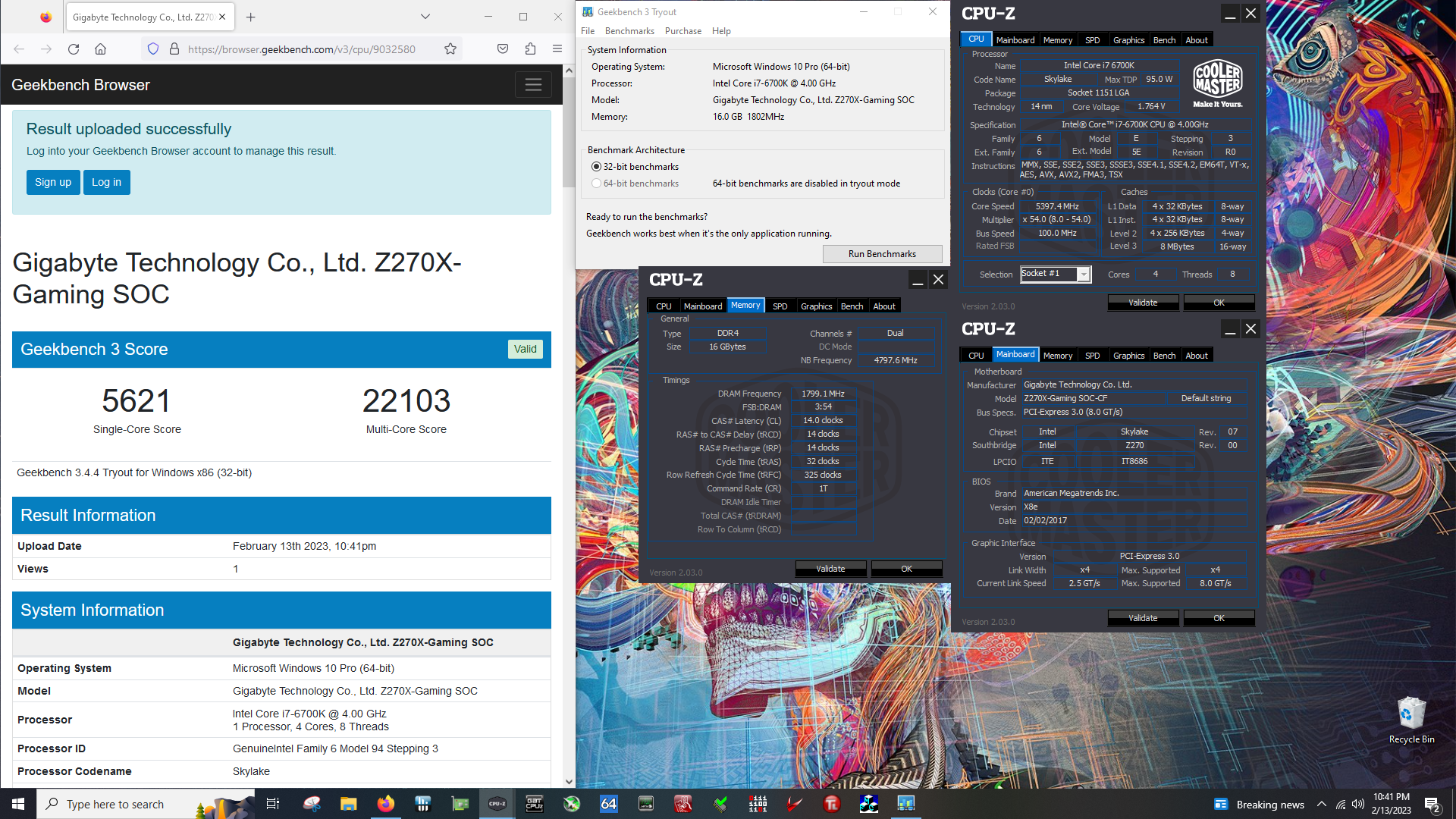The image size is (1456, 819).
Task: Switch to Geekbench taskbar icon
Action: click(x=906, y=804)
